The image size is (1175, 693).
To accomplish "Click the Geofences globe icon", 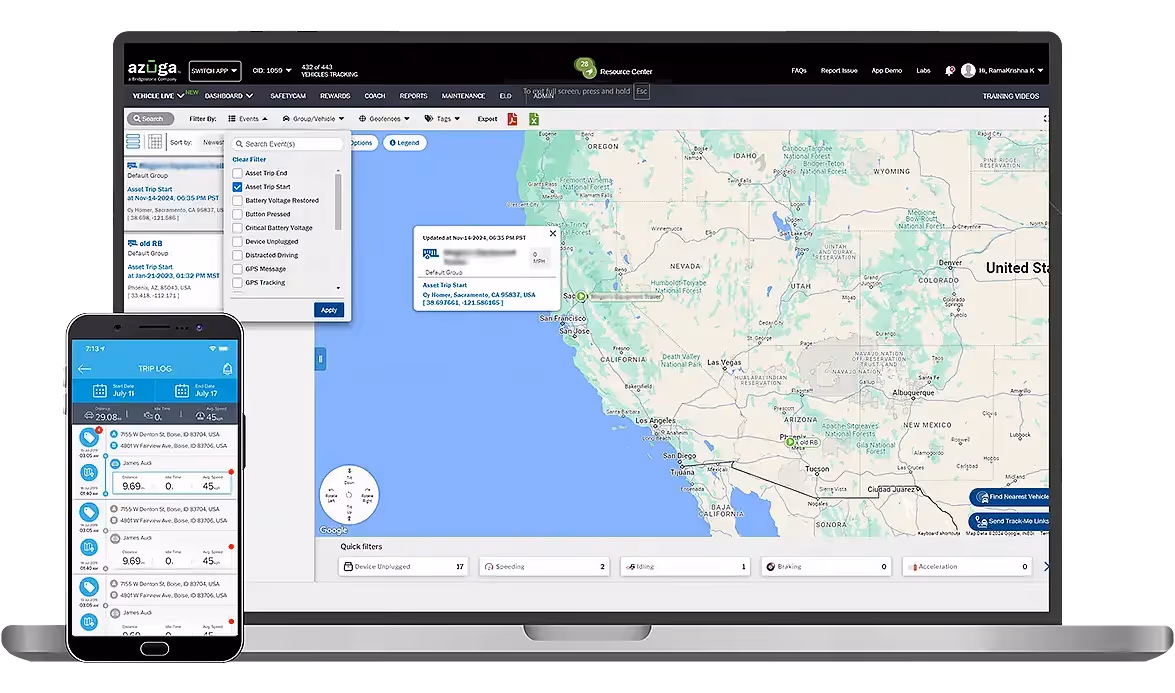I will tap(363, 118).
